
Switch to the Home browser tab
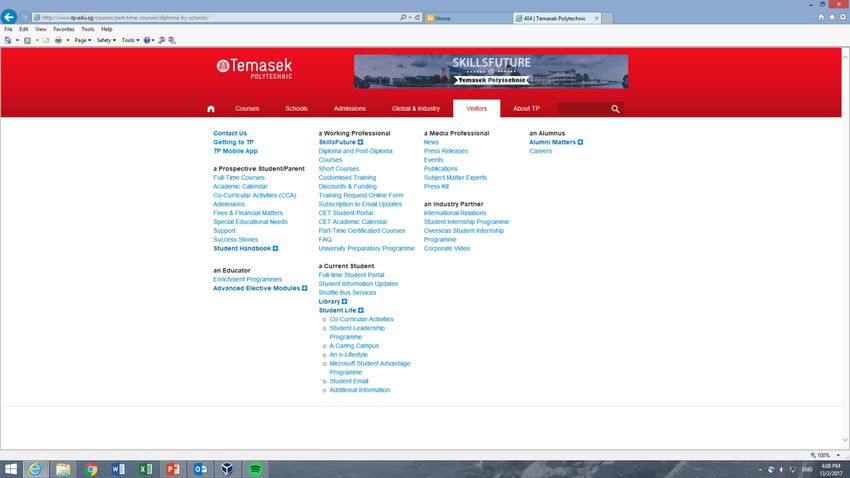(467, 18)
